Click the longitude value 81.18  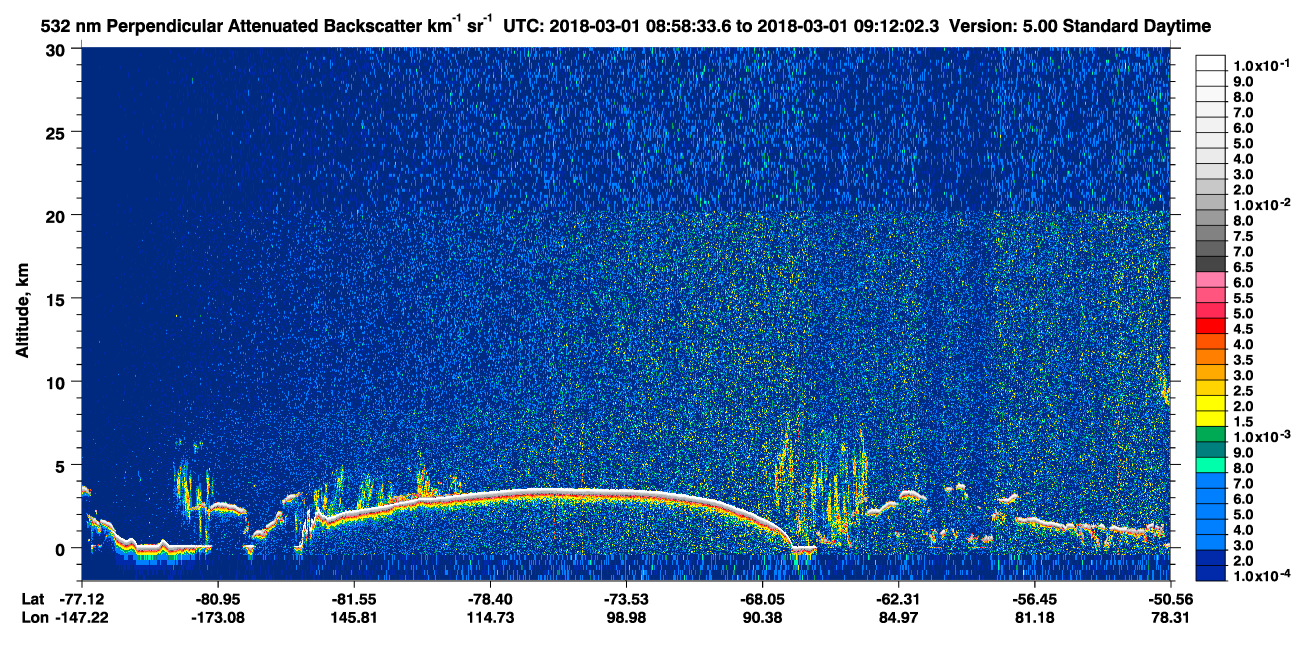(x=1033, y=617)
